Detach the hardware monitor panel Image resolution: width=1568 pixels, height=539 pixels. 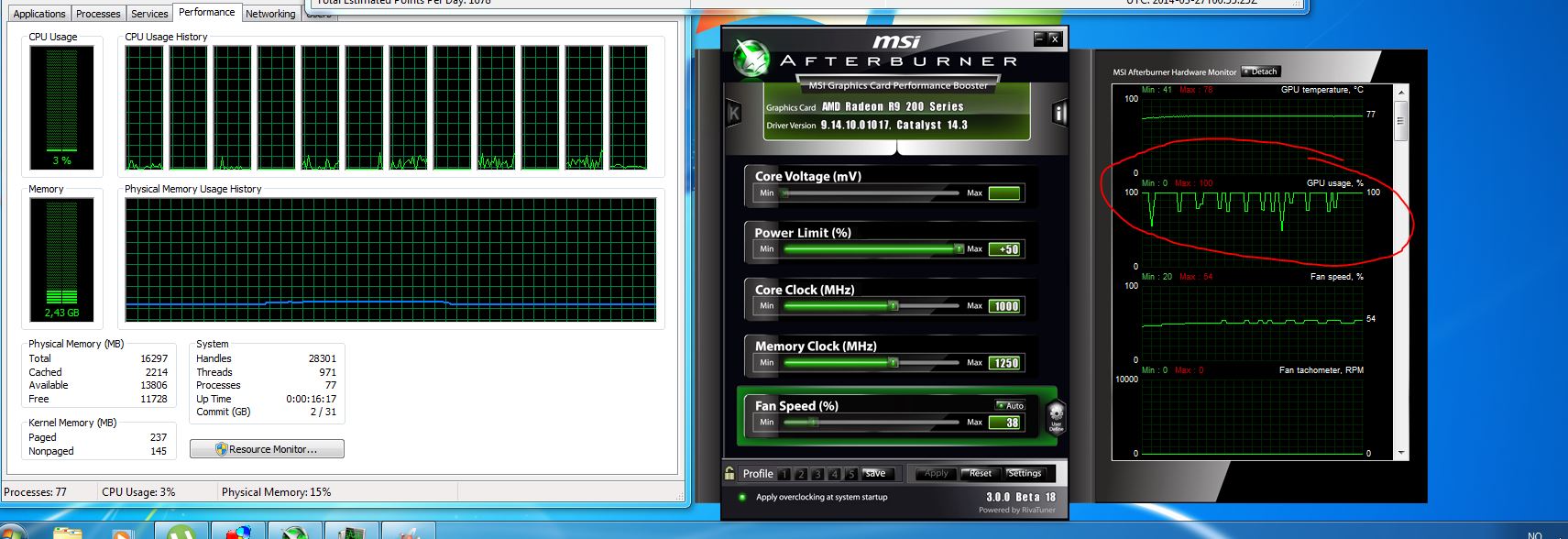[1261, 71]
